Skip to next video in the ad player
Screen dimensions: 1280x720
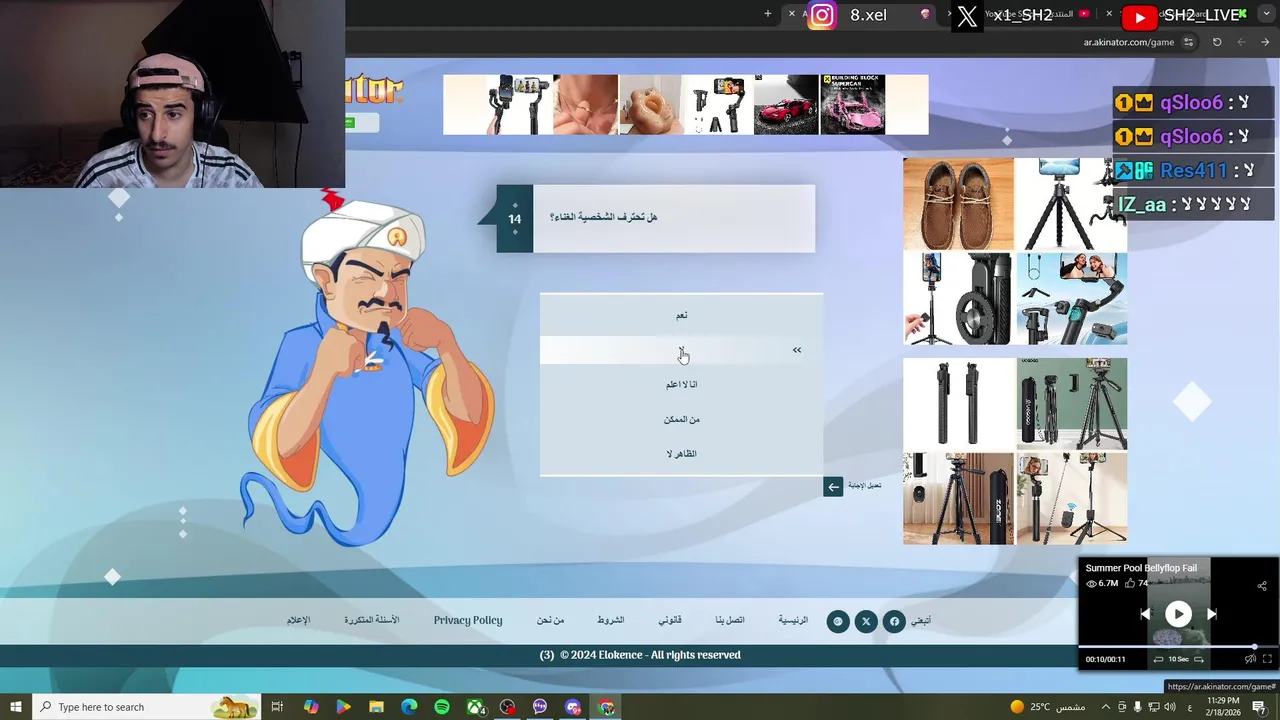[1211, 614]
